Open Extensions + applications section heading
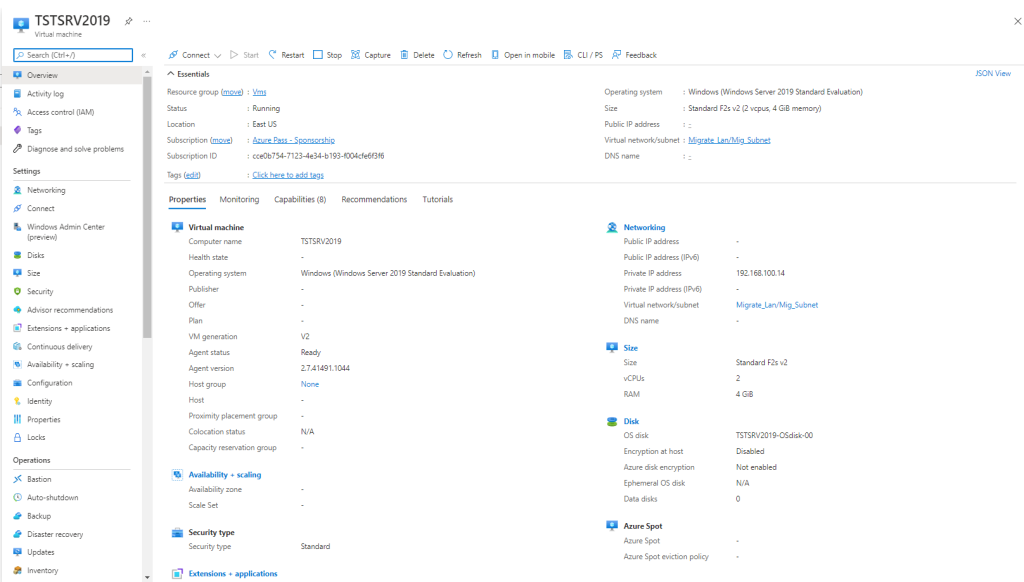1024x582 pixels. pyautogui.click(x=232, y=574)
